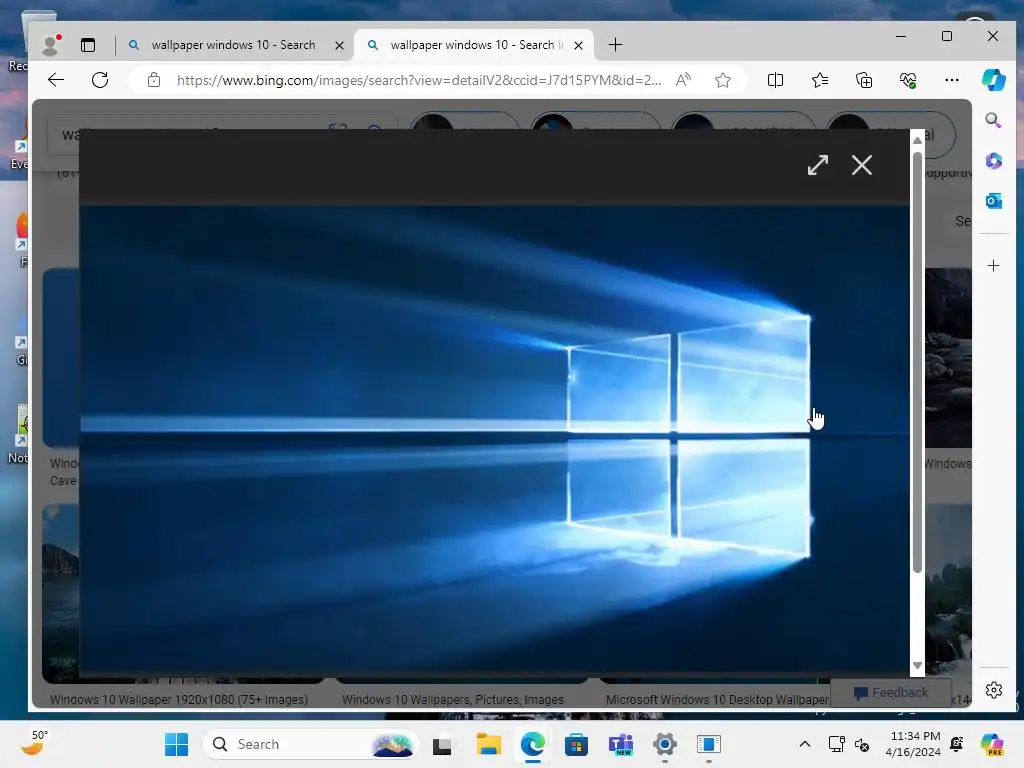
Task: Close the first browser tab
Action: click(339, 46)
